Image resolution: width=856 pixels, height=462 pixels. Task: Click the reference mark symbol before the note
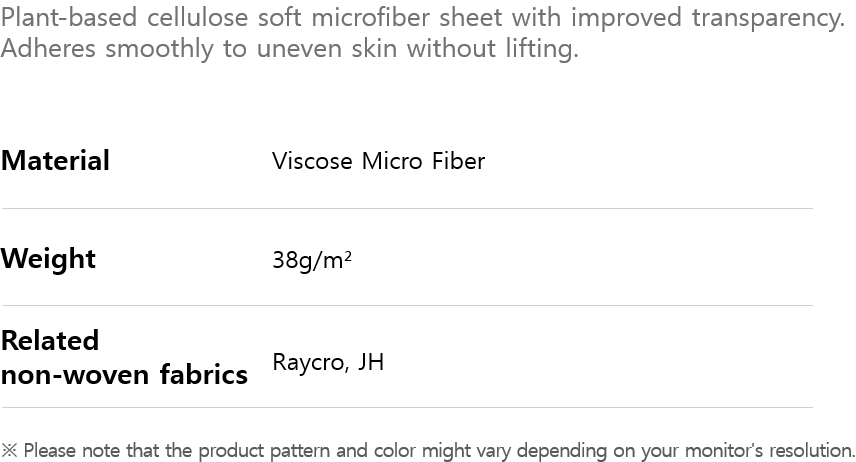click(x=9, y=450)
